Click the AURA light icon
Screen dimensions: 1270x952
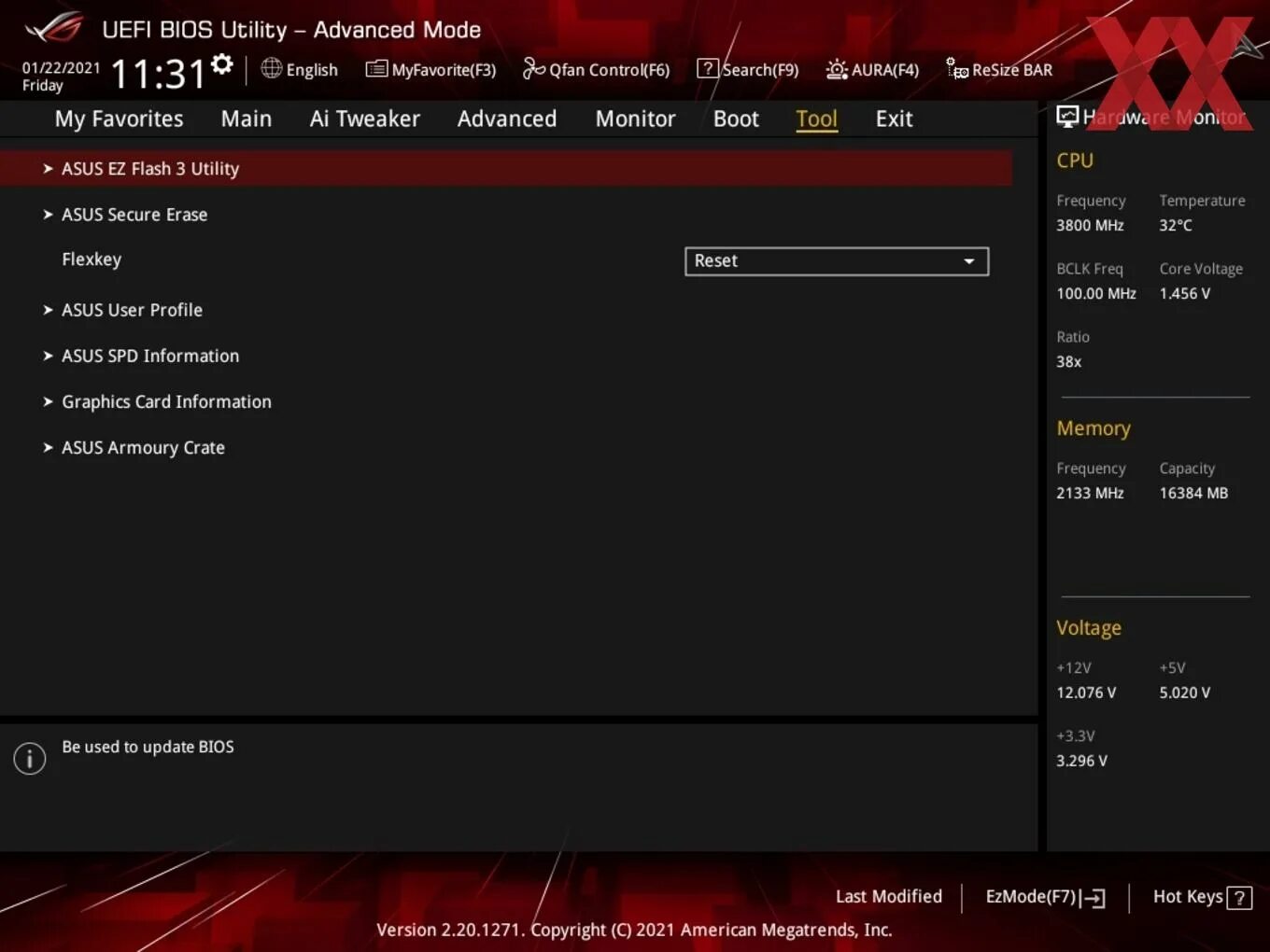(837, 69)
